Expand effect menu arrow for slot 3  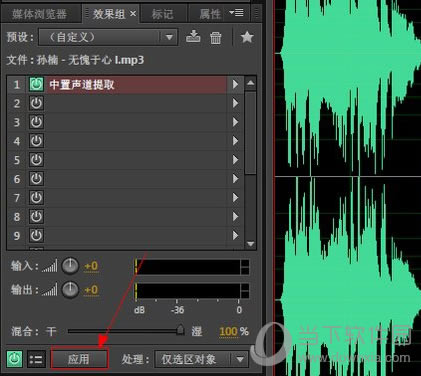235,122
